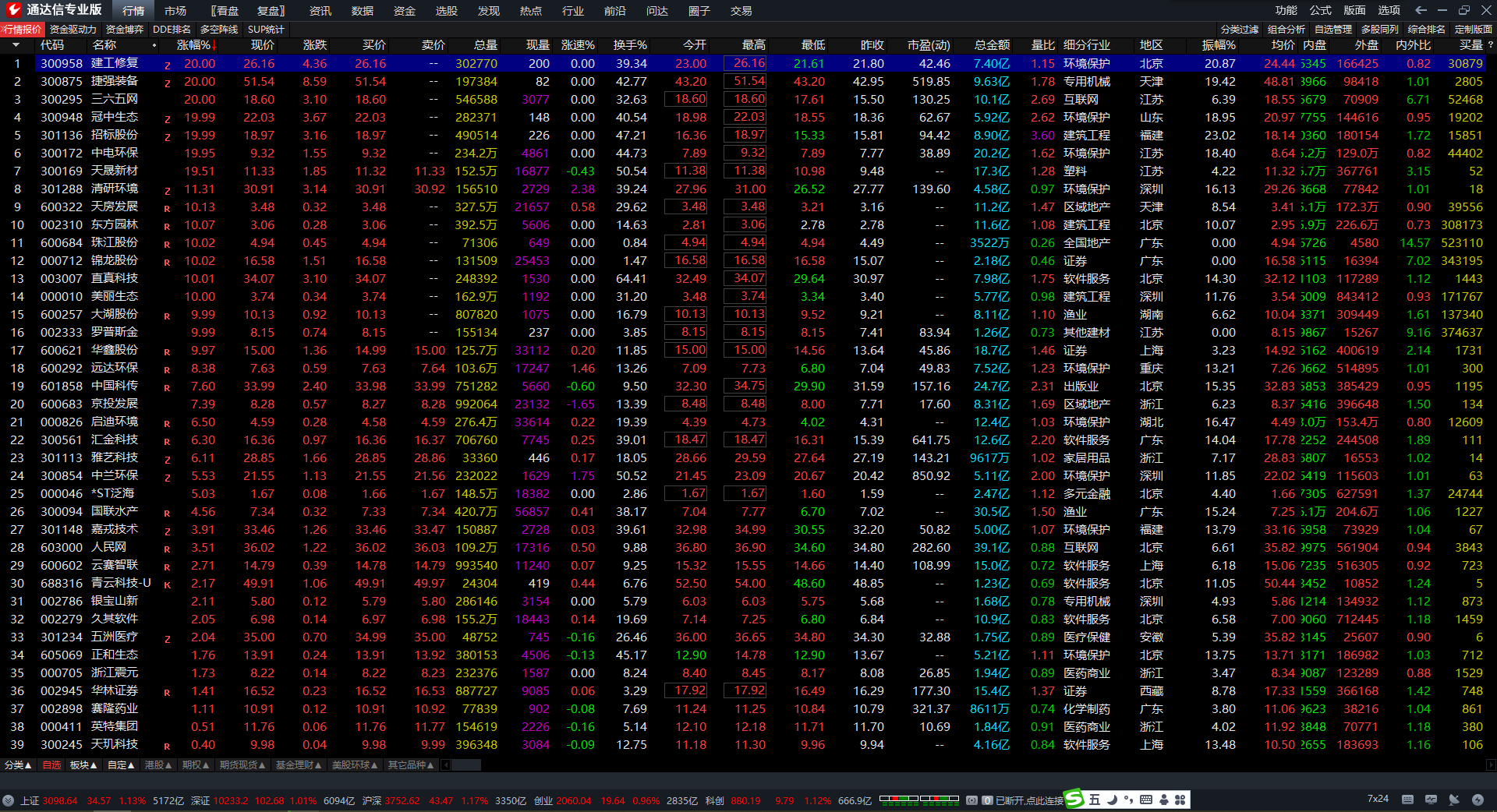Click the keyboard icon in status bar
The image size is (1497, 812).
click(1407, 800)
